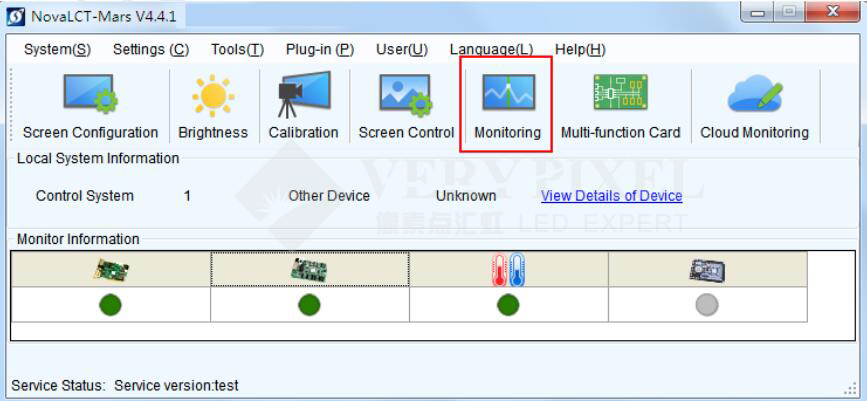Click the receiving card green status light

point(309,305)
